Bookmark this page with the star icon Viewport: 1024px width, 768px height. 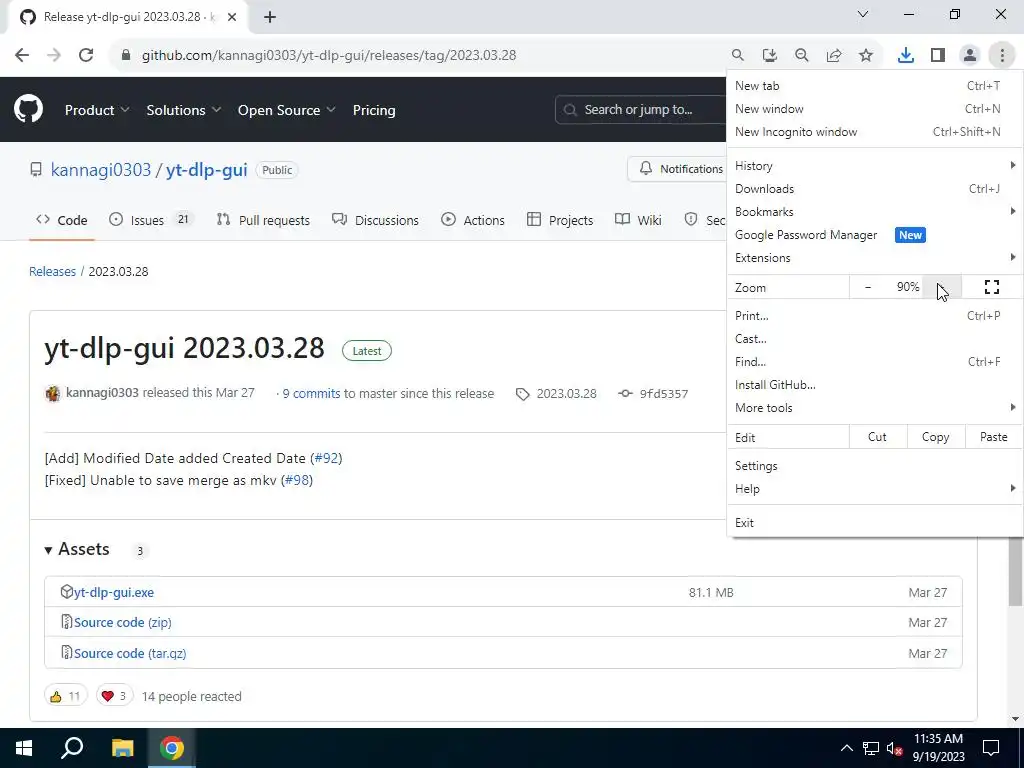click(866, 55)
